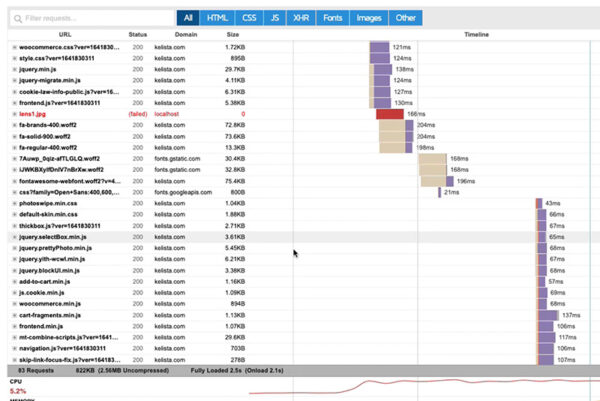The height and width of the screenshot is (401, 600).
Task: Click the Filter requests input field
Action: click(90, 18)
